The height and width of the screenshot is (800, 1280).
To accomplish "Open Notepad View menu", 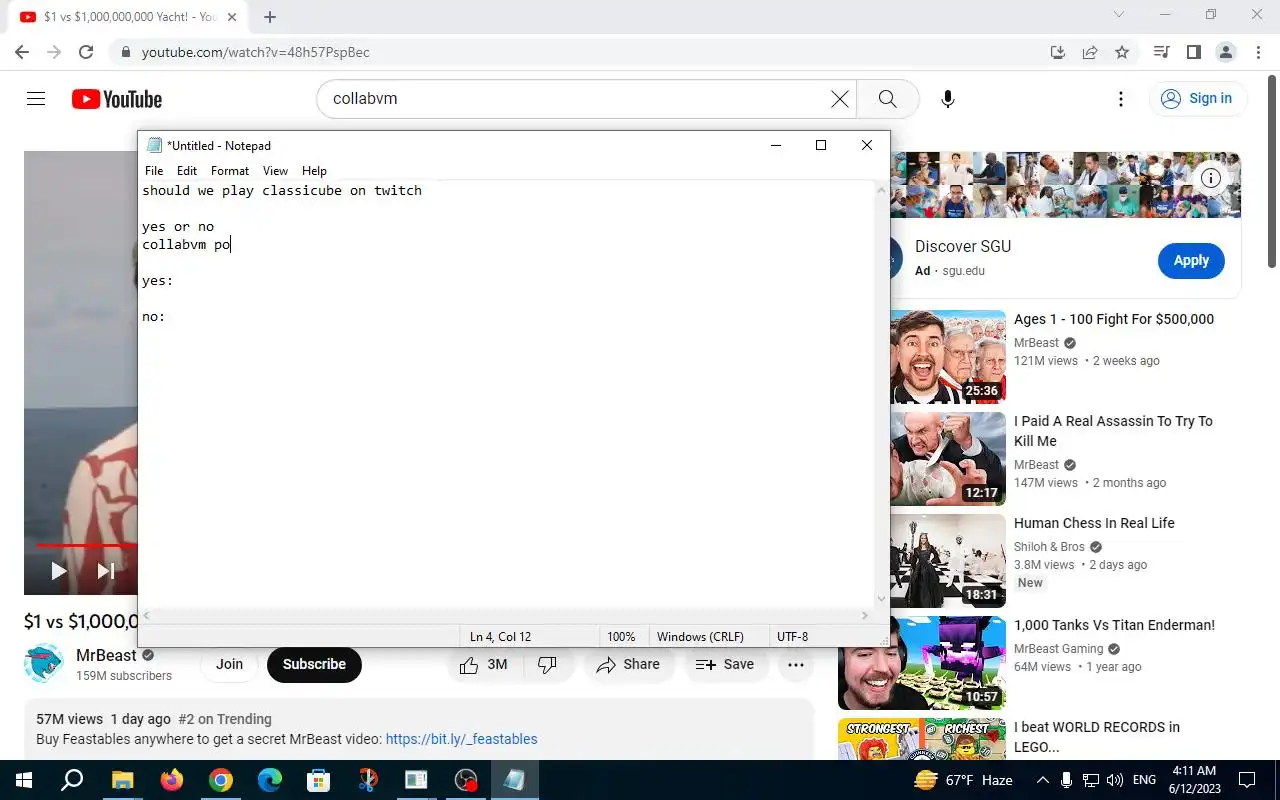I will [275, 171].
